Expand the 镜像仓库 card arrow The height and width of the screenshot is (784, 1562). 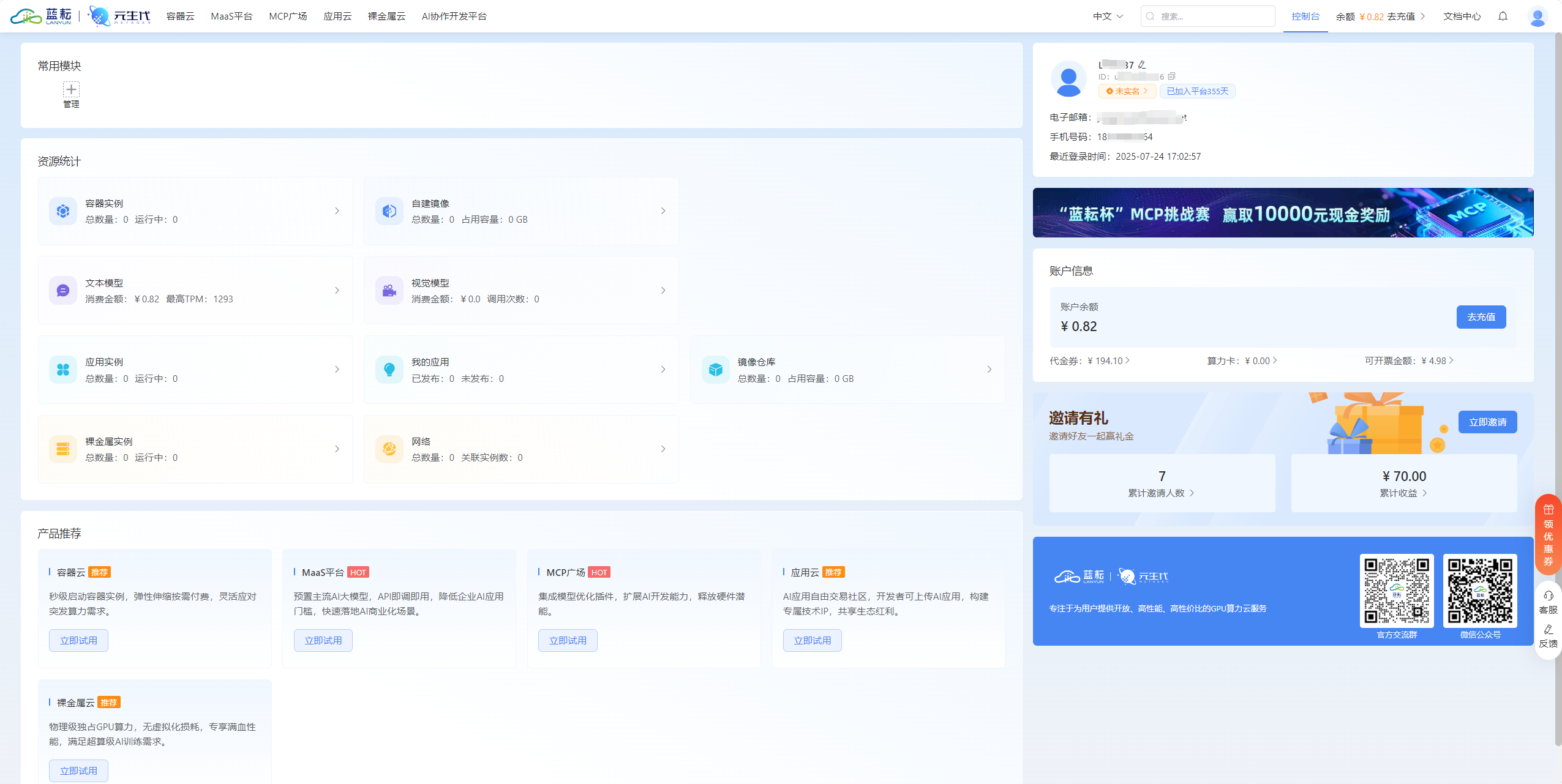[x=989, y=370]
